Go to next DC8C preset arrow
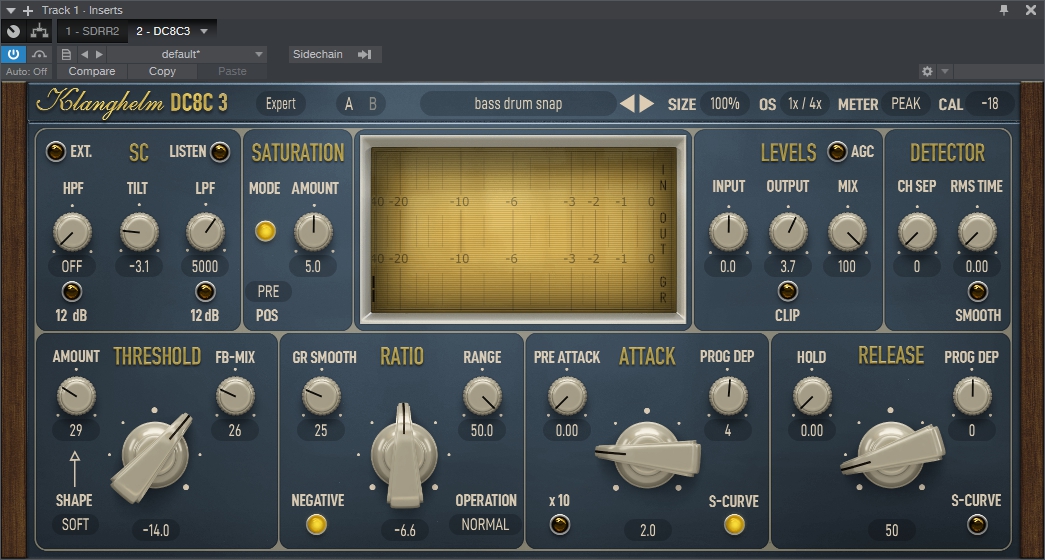Viewport: 1045px width, 560px height. (647, 103)
